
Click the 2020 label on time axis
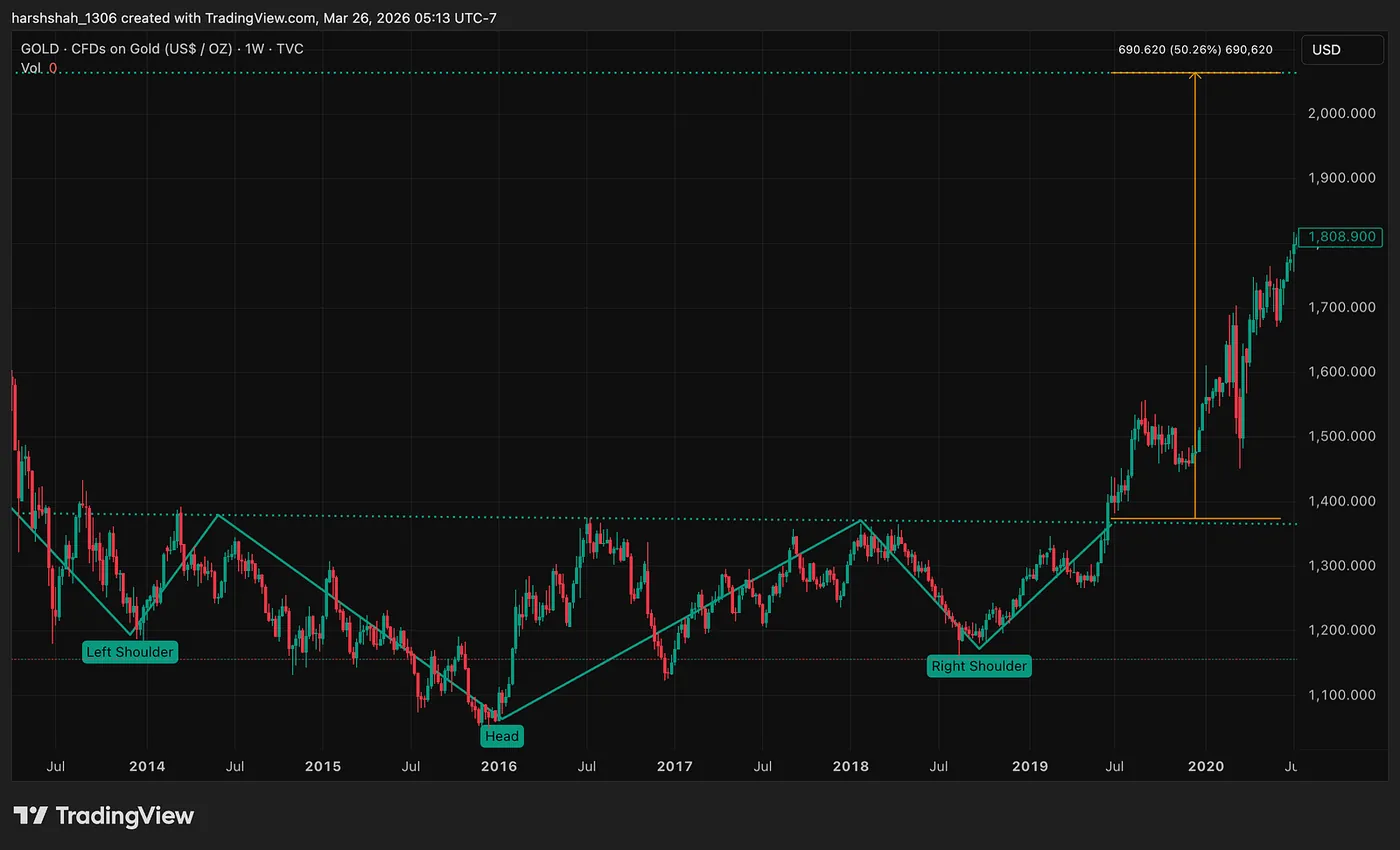point(1205,766)
